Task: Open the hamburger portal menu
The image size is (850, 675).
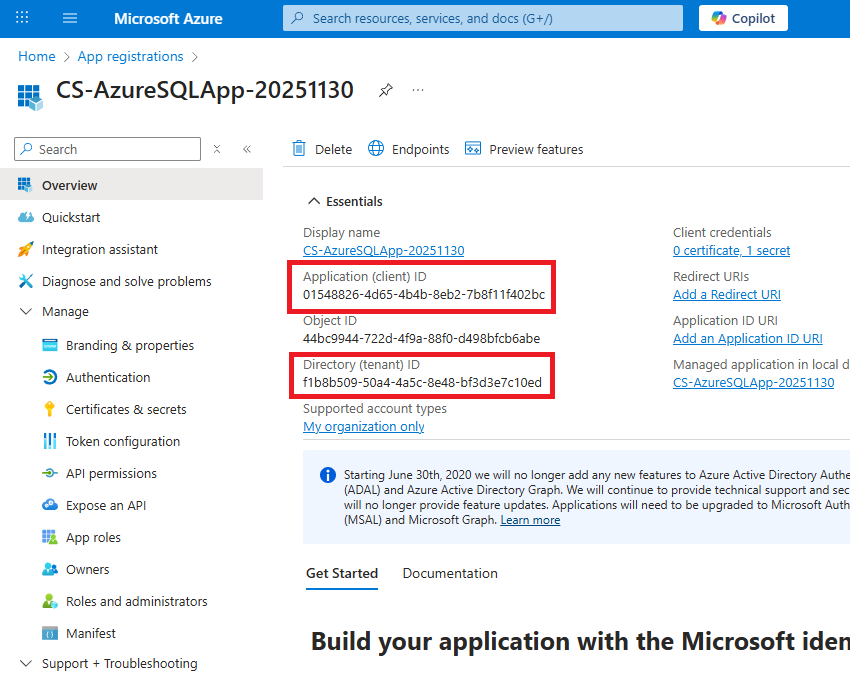Action: [x=69, y=18]
